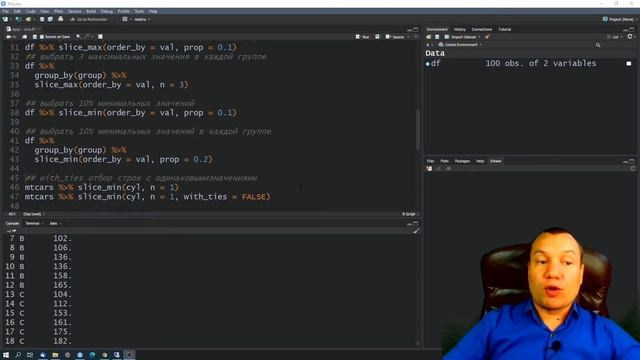Open the R Script file type dropdown
640x360 pixels.
[410, 214]
